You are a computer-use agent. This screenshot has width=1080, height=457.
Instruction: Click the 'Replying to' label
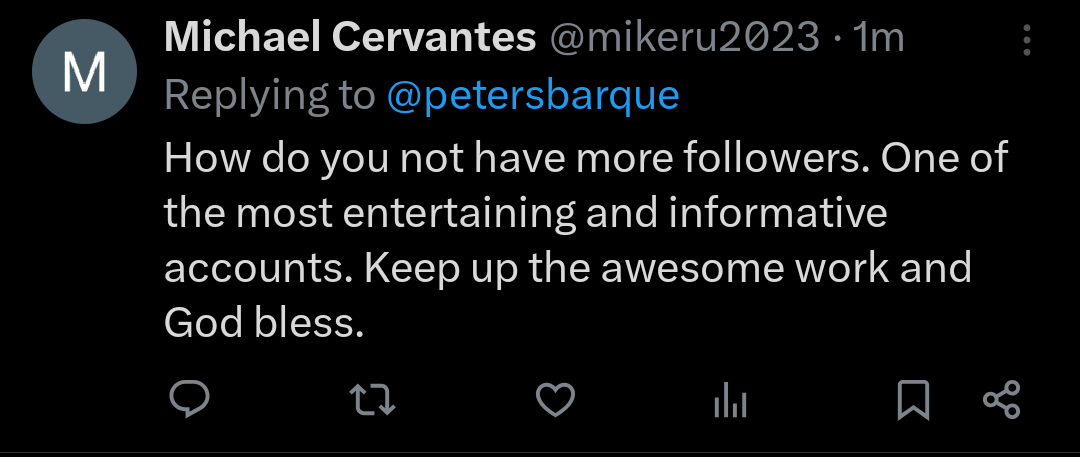269,95
